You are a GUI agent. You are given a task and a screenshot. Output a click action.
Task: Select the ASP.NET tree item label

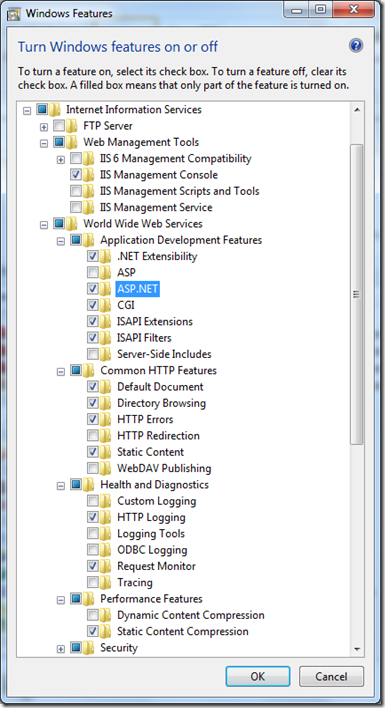click(138, 289)
